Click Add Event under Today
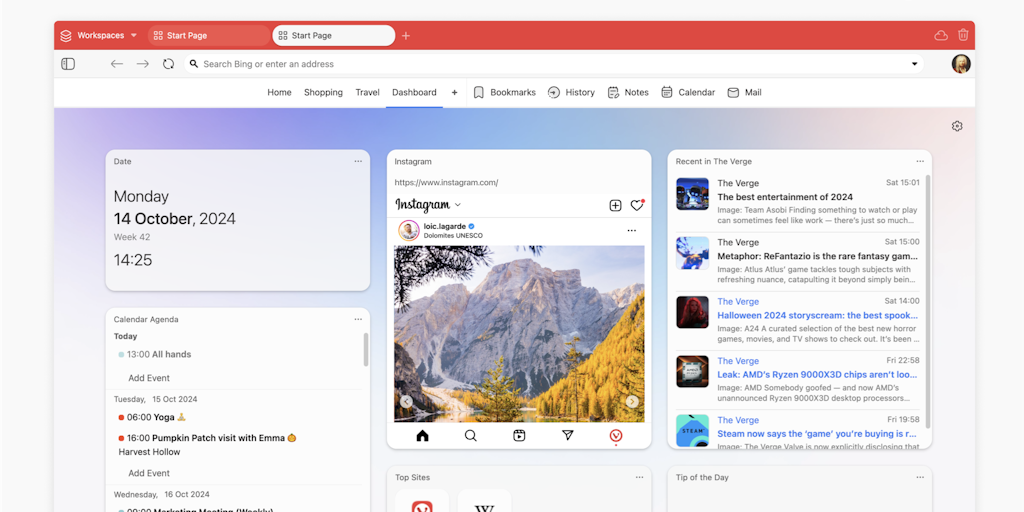1024x512 pixels. pos(149,378)
